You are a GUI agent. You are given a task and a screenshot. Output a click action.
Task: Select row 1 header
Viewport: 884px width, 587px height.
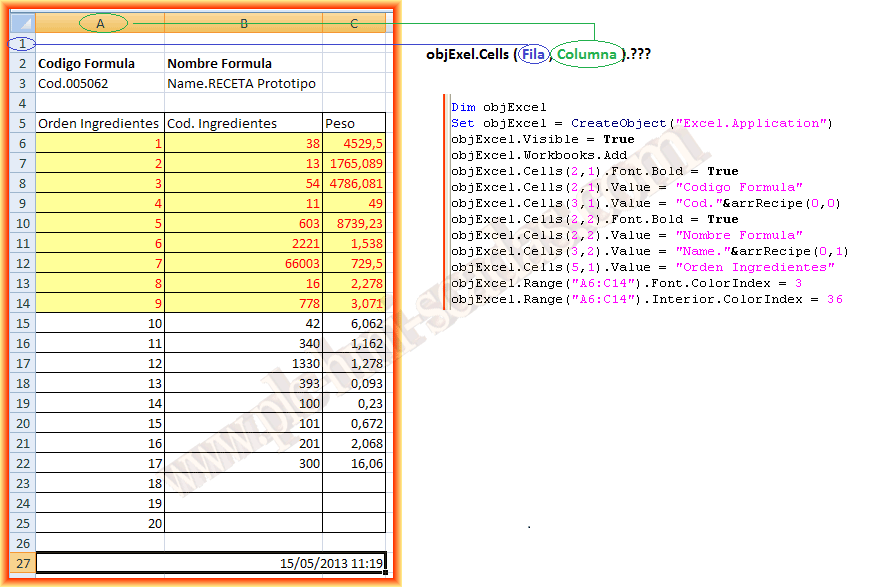[21, 44]
